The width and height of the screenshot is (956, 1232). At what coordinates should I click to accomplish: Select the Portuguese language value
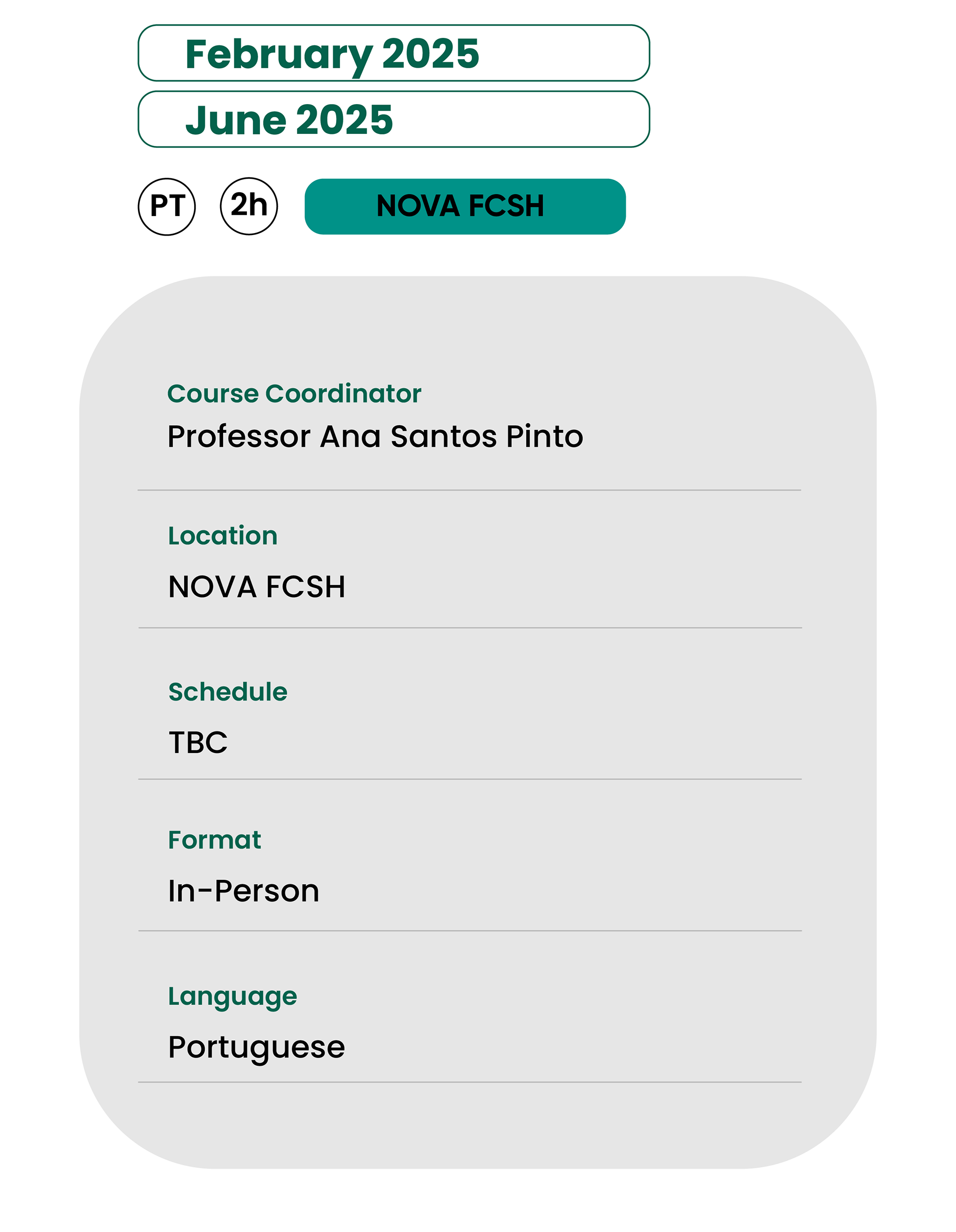click(x=256, y=1048)
